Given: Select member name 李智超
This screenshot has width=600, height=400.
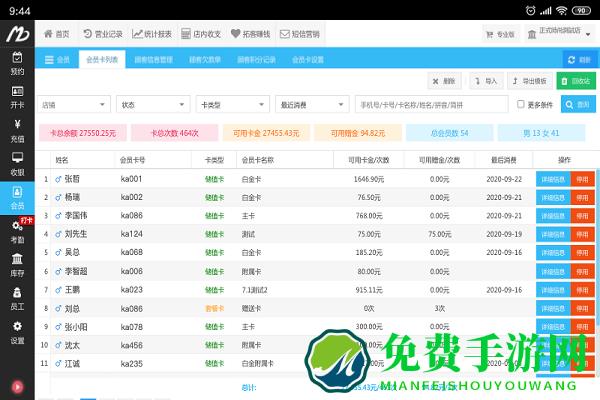Looking at the screenshot, I should 76,271.
